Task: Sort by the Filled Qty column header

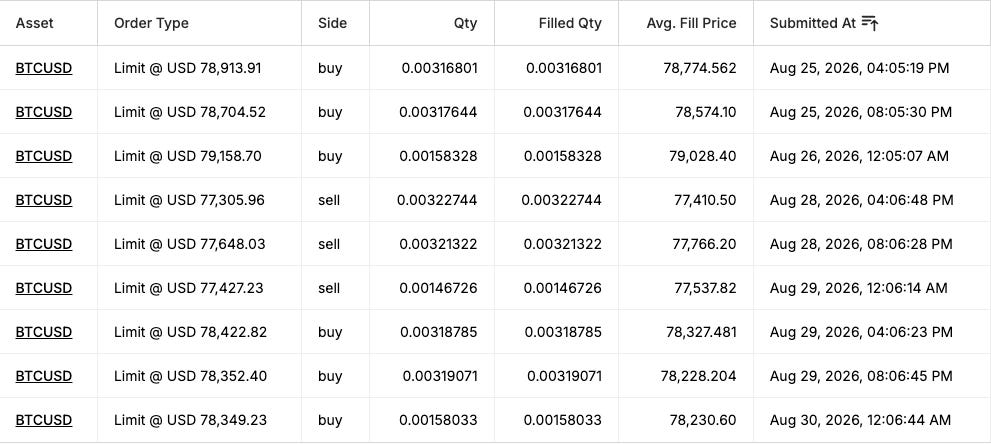Action: point(570,23)
